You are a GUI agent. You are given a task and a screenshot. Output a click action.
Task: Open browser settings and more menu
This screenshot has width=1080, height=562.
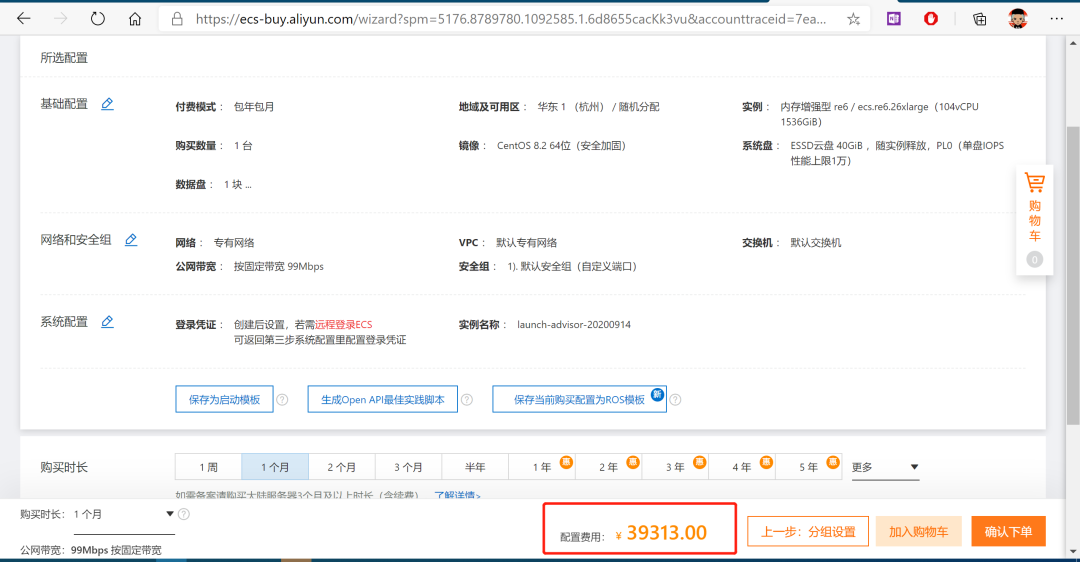coord(1057,19)
